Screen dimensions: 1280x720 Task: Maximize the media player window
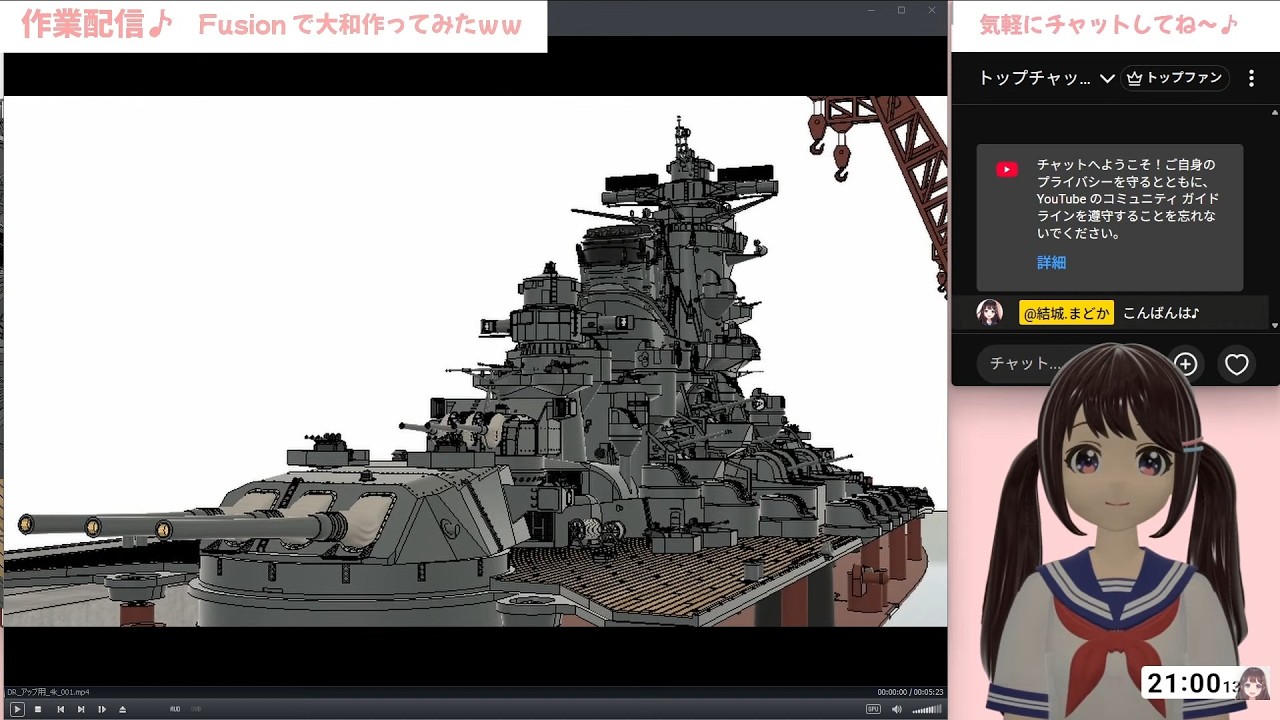pyautogui.click(x=901, y=10)
